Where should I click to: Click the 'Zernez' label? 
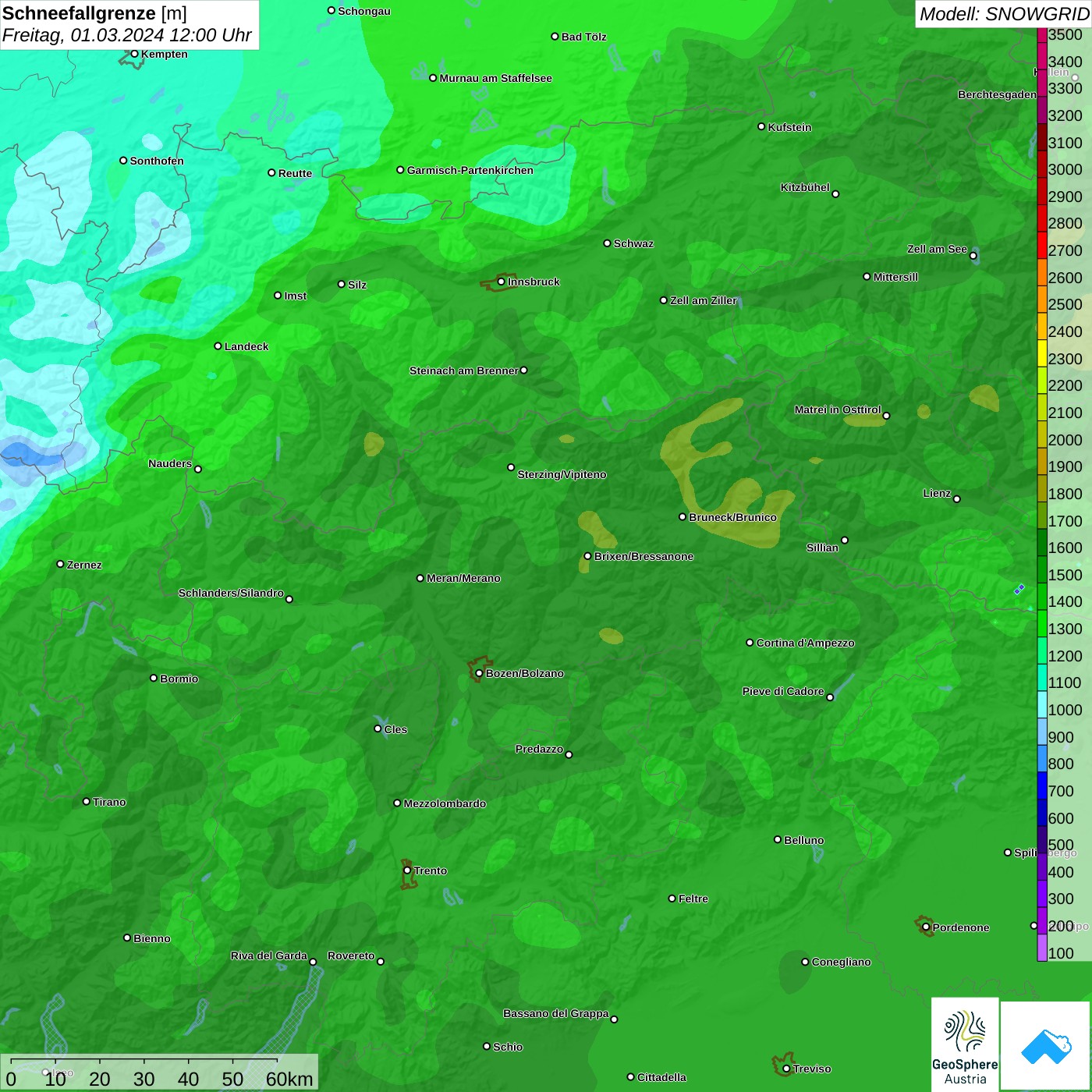(84, 565)
